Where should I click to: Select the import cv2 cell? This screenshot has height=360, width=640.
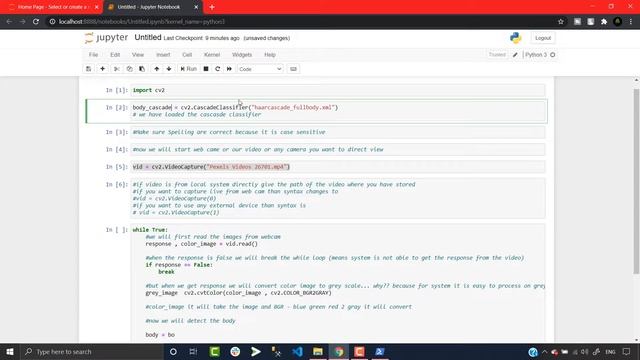coord(338,90)
